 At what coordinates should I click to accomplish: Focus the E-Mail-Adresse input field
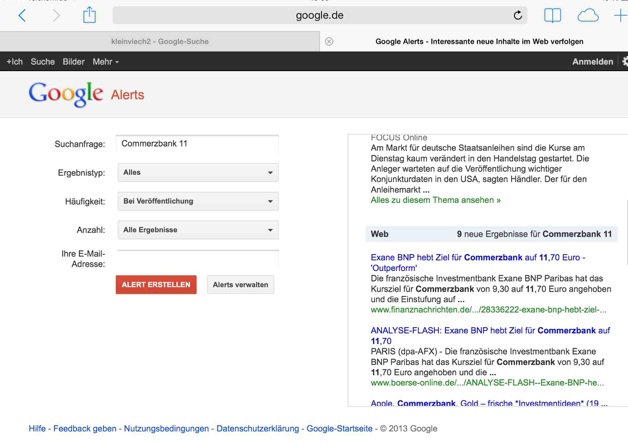click(197, 258)
